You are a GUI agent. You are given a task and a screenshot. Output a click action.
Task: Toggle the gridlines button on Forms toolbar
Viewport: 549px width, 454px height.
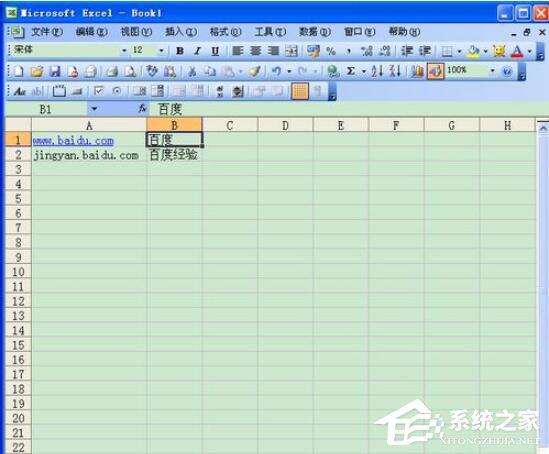[x=300, y=91]
